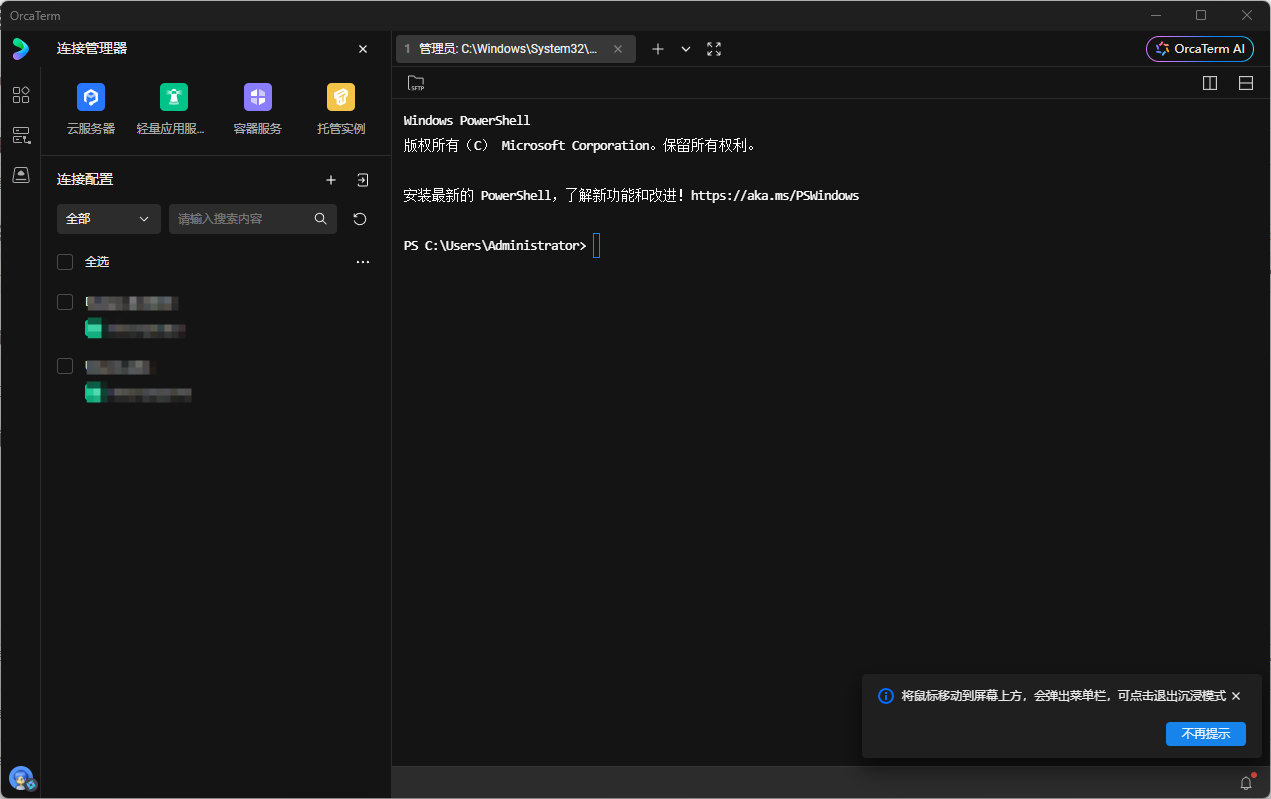Click the 托管实例 icon
The image size is (1271, 799).
[x=340, y=97]
